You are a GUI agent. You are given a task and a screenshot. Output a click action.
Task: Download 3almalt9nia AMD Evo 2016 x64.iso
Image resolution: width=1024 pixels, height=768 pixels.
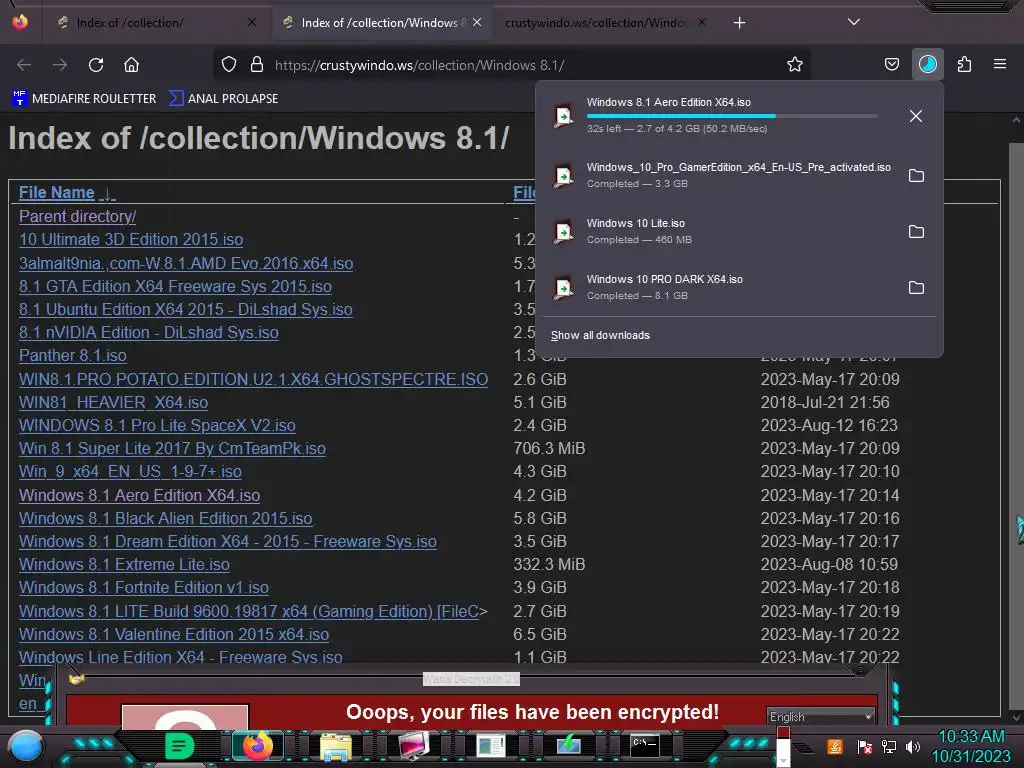click(186, 263)
